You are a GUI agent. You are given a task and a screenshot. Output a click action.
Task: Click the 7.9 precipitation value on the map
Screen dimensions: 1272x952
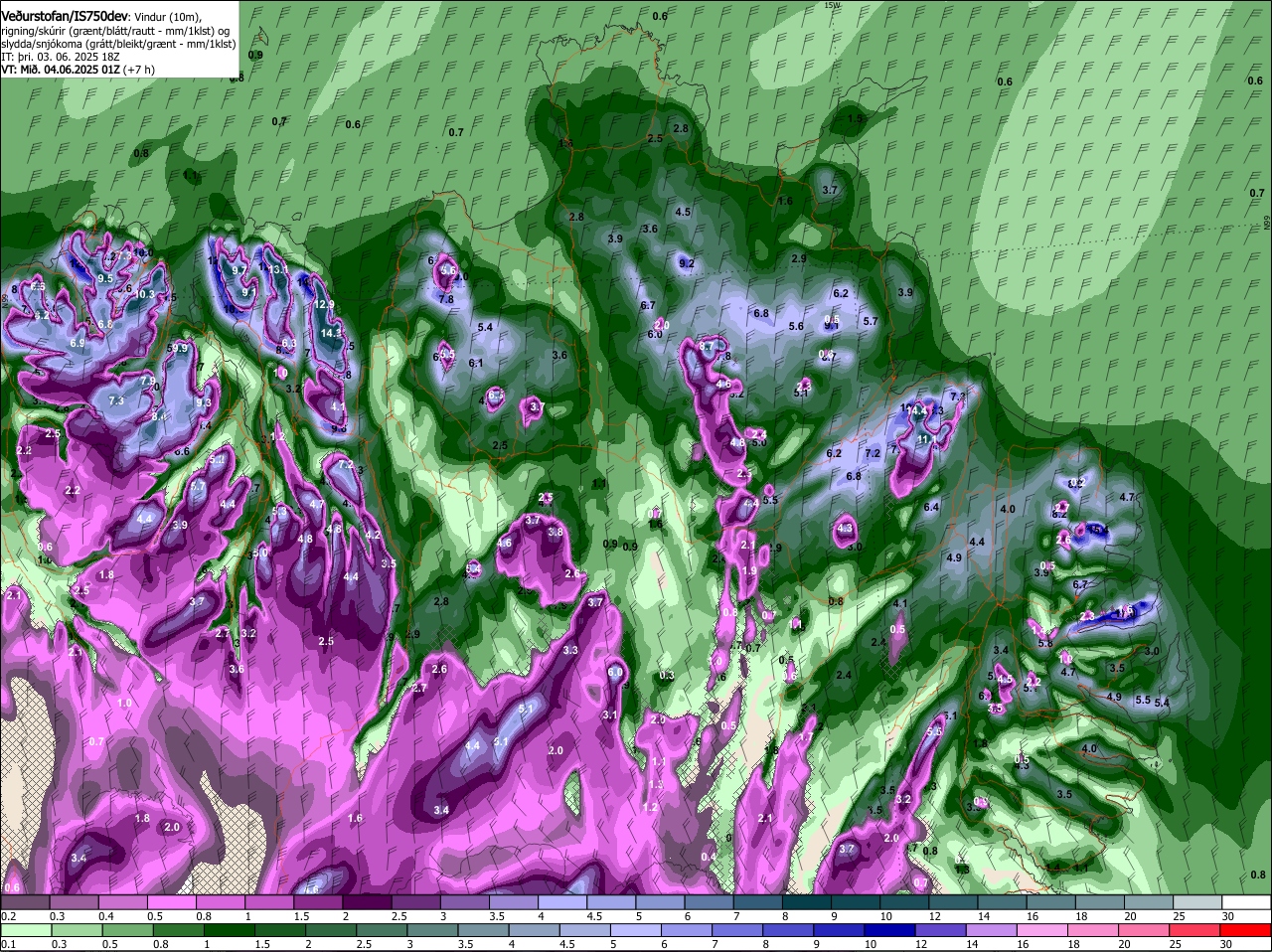click(x=147, y=382)
